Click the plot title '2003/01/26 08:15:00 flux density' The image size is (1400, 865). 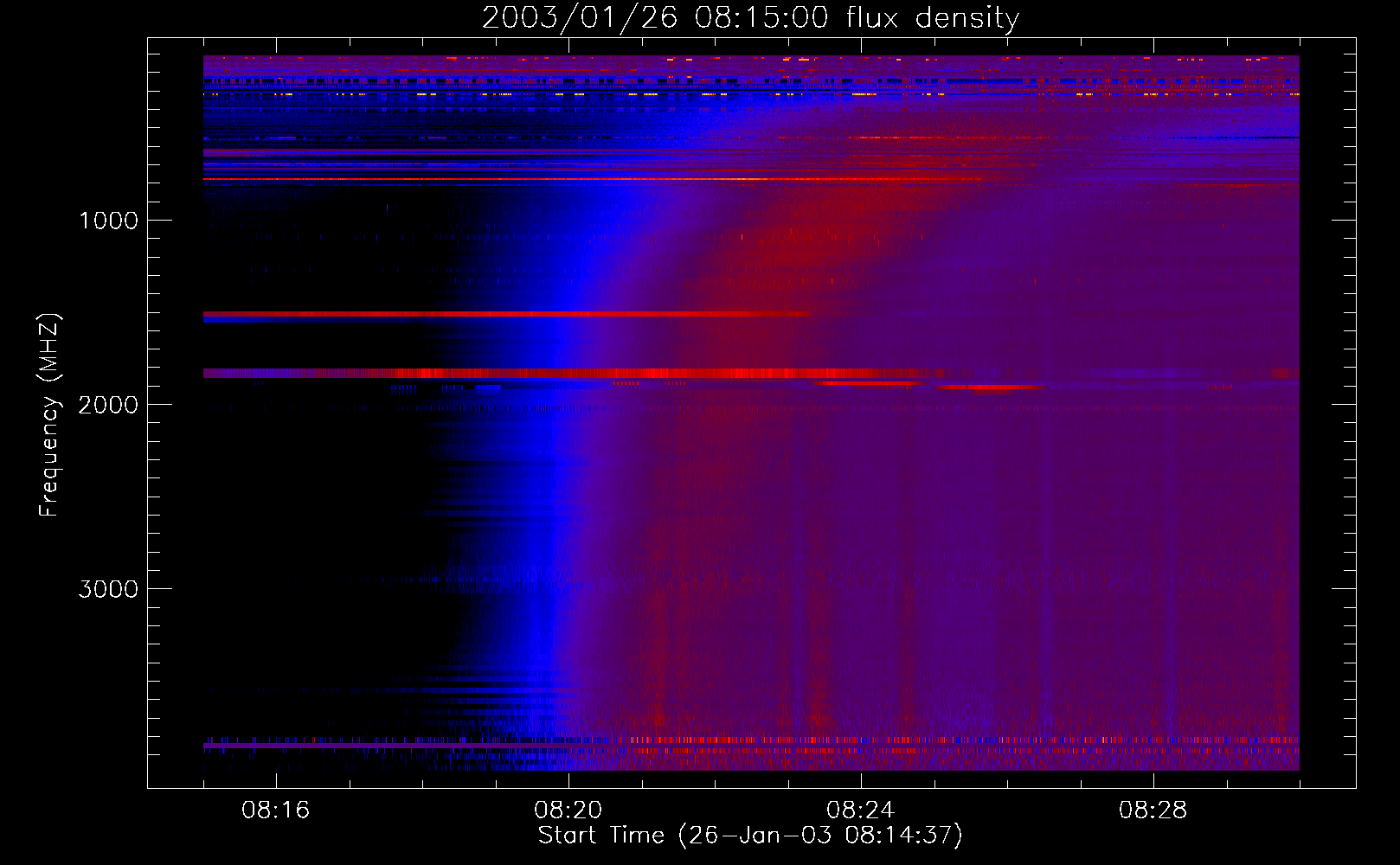click(x=750, y=18)
